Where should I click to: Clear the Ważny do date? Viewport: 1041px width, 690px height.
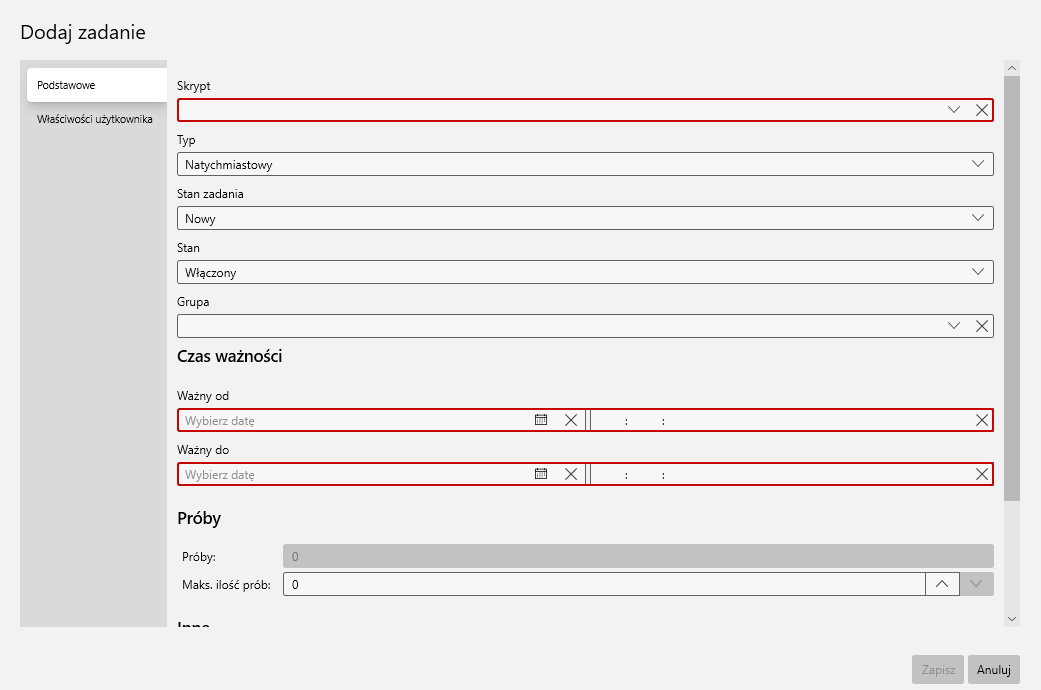571,474
